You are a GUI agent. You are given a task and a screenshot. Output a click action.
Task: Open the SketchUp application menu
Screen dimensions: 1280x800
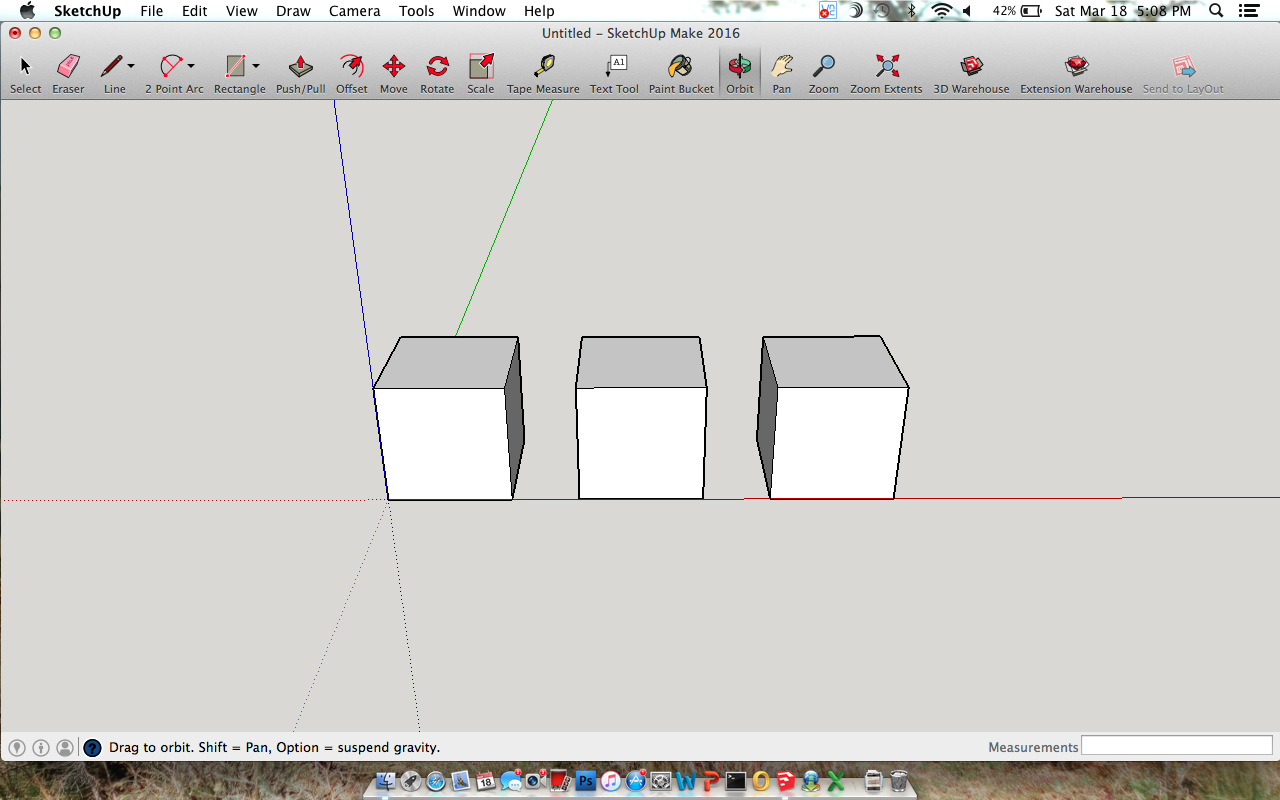(87, 11)
